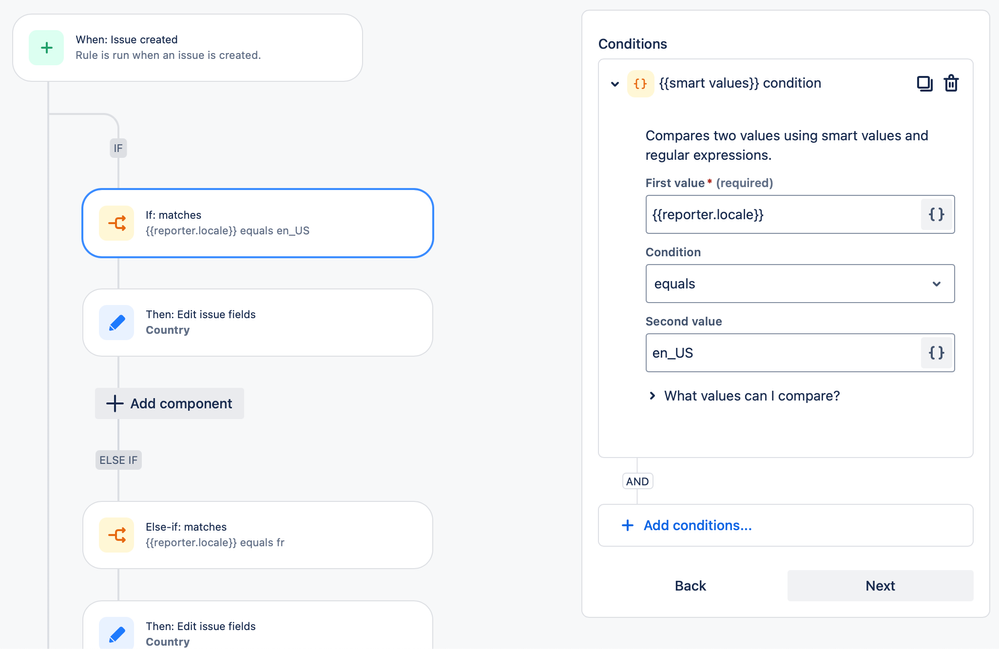The width and height of the screenshot is (999, 649).
Task: Open the equals Condition dropdown
Action: 799,284
